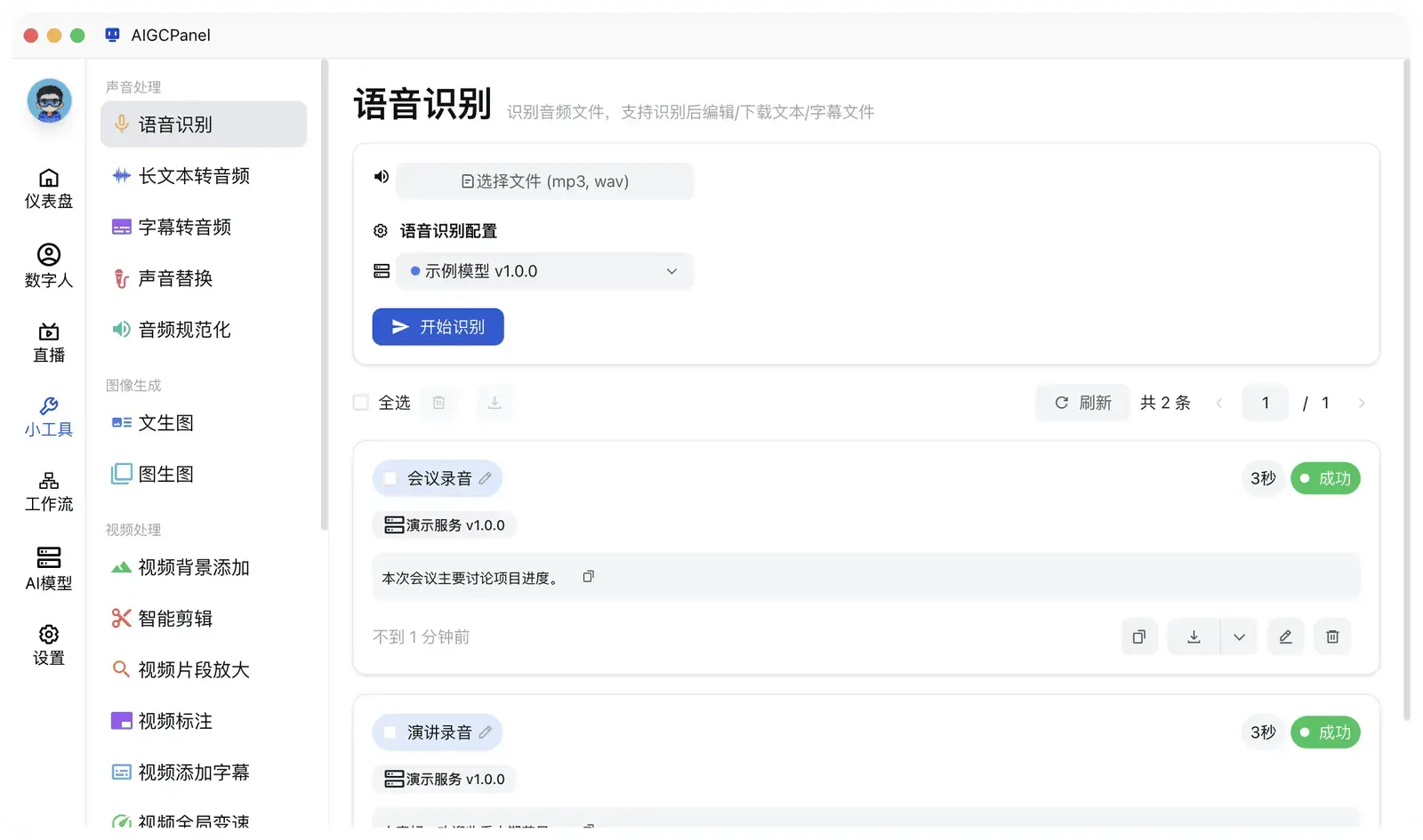Open the 直播 live streaming section
This screenshot has width=1423, height=840.
click(49, 342)
